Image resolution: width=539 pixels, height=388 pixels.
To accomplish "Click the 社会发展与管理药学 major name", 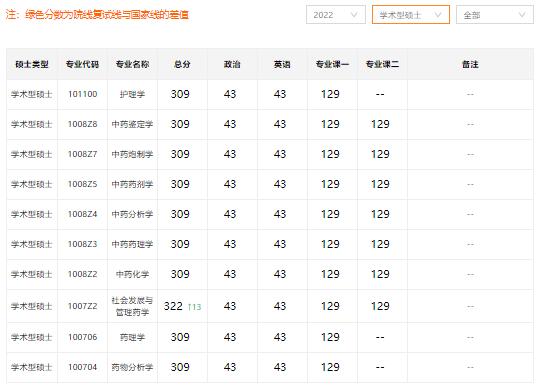I will click(x=132, y=306).
